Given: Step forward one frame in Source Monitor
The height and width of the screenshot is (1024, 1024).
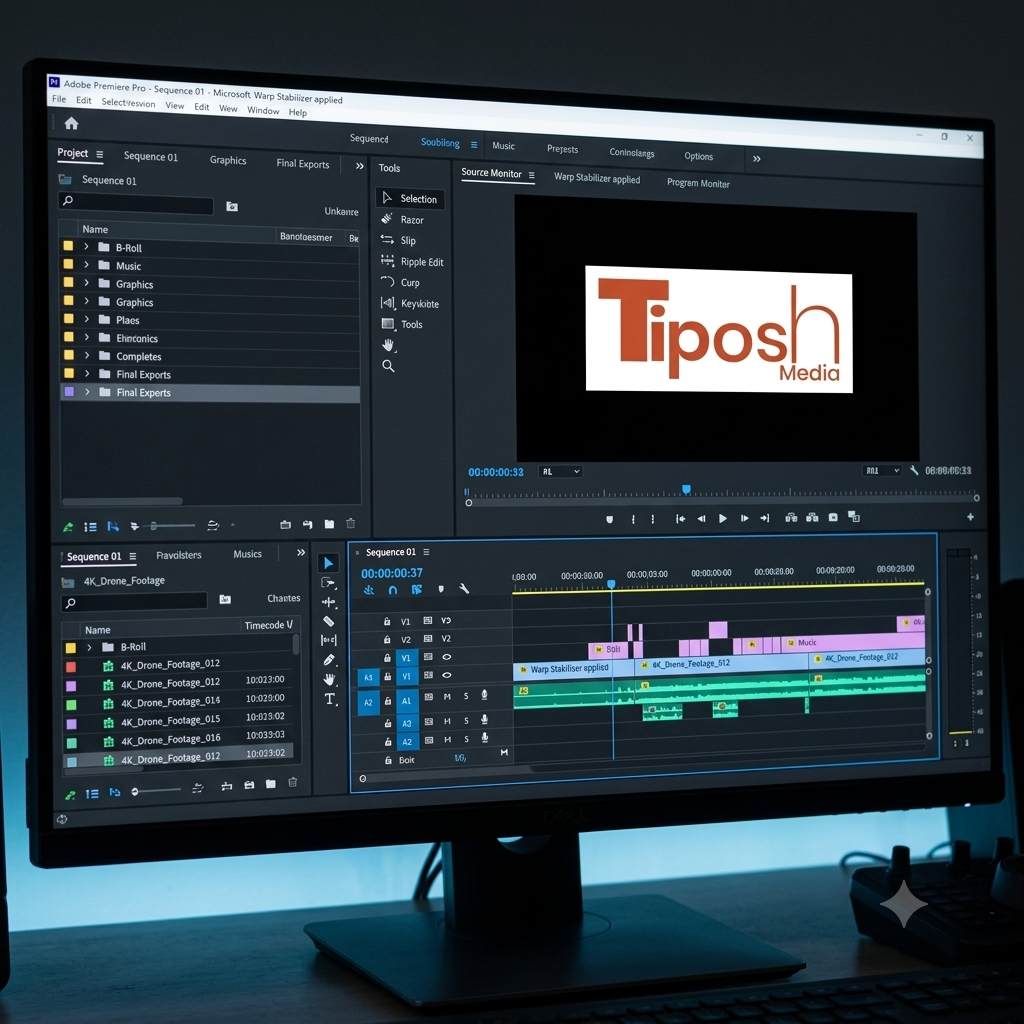Looking at the screenshot, I should point(744,519).
